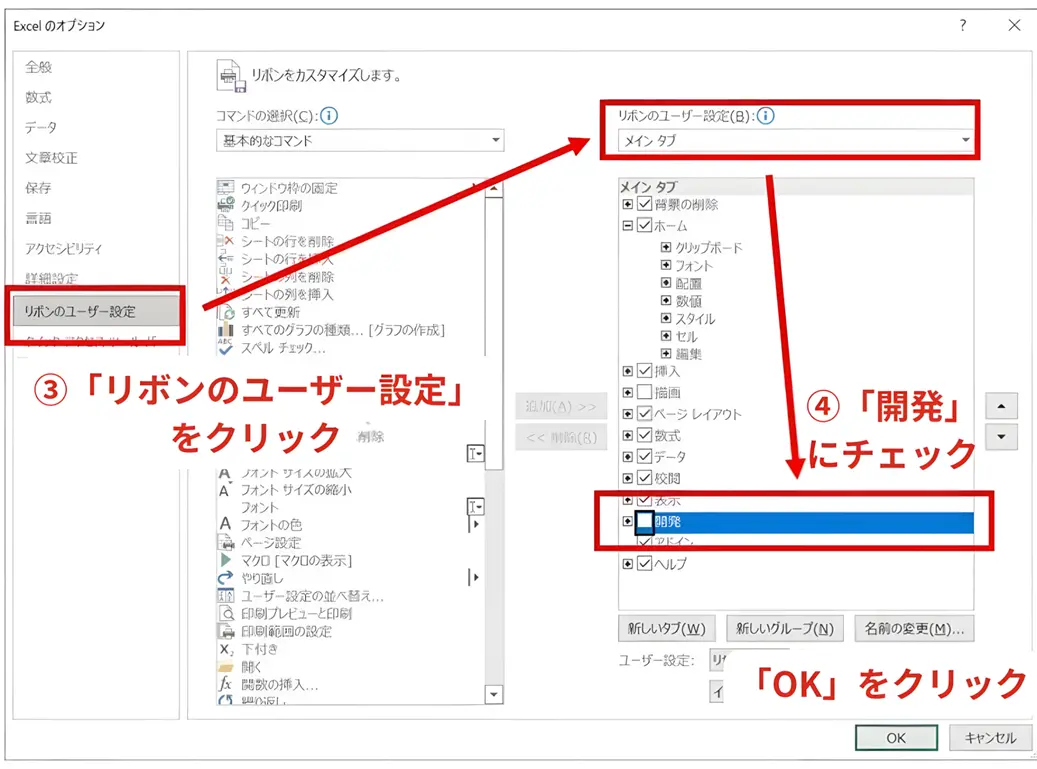This screenshot has height=769, width=1037.
Task: Open the コマンドの選択 dropdown (基本的なコマンド)
Action: point(360,140)
